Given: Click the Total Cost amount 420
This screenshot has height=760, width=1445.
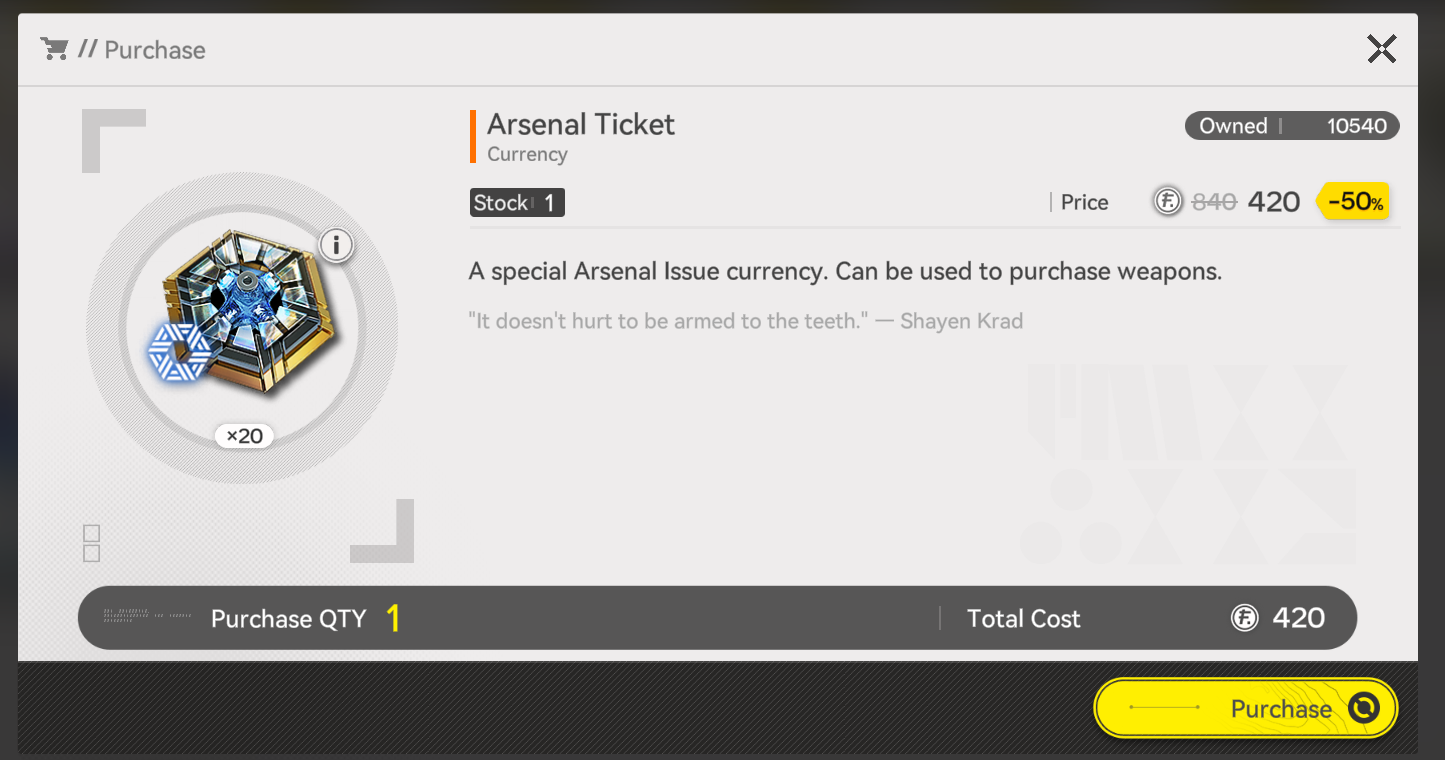Looking at the screenshot, I should tap(1298, 618).
